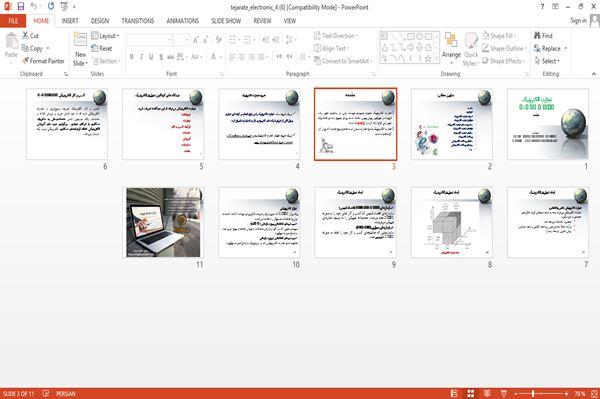
Task: Open Find in the Editing group
Action: coord(543,36)
